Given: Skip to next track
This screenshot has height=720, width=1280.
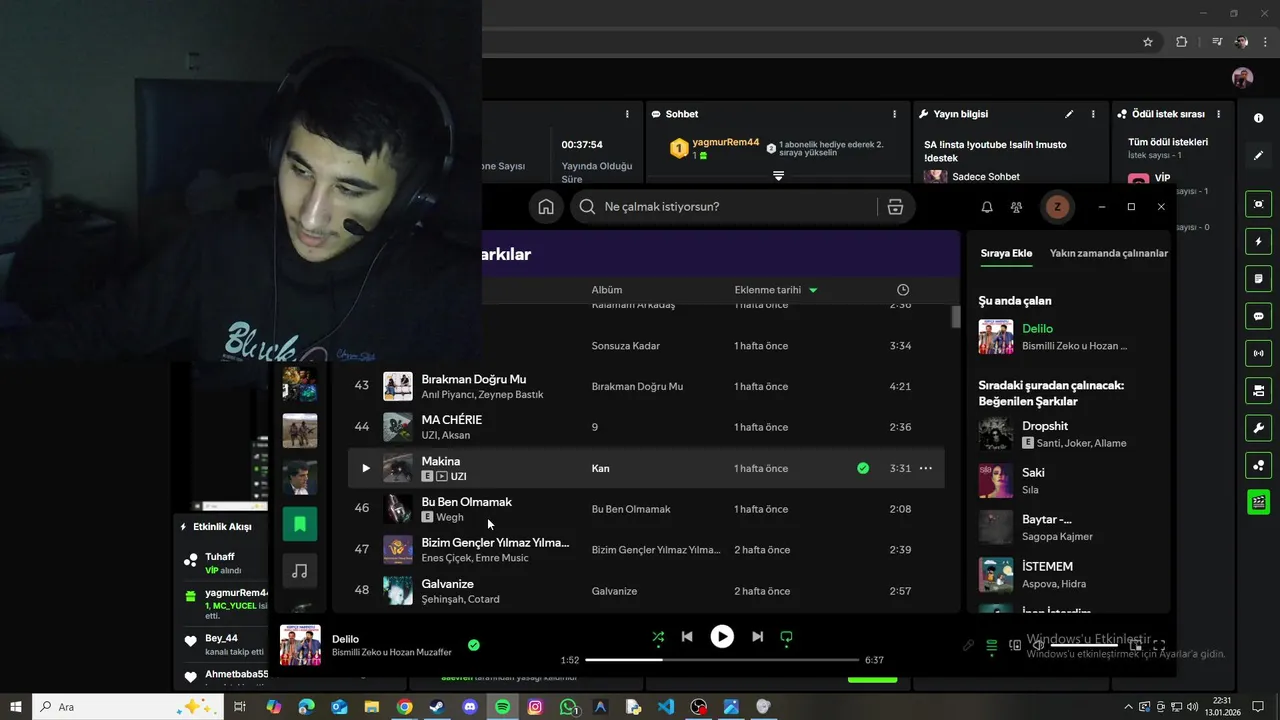Looking at the screenshot, I should [x=757, y=637].
